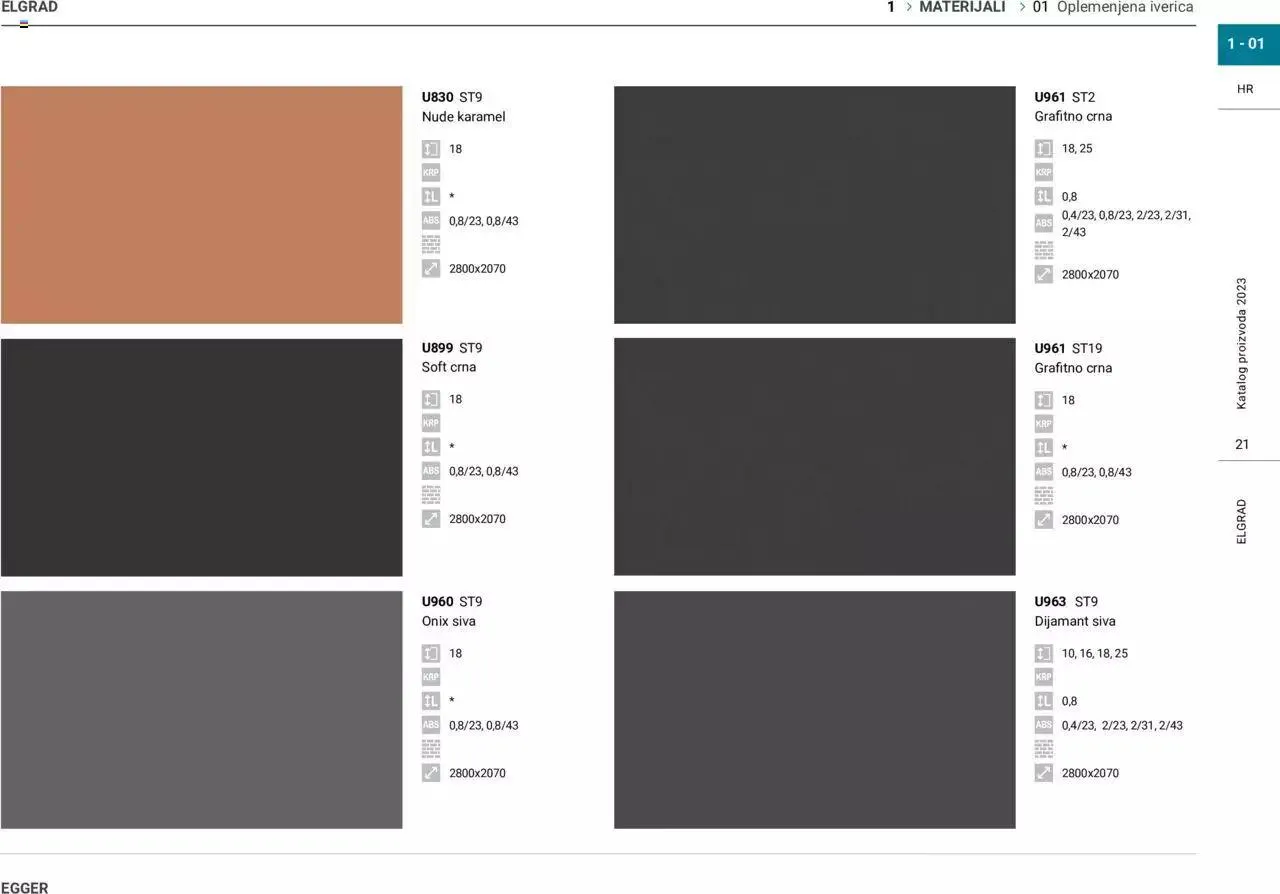The image size is (1280, 894).
Task: Click the dimensions arrow icon under U961 ST2
Action: [1044, 274]
